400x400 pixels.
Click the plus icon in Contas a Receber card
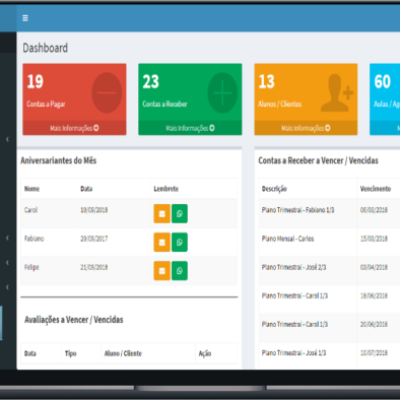pyautogui.click(x=222, y=93)
